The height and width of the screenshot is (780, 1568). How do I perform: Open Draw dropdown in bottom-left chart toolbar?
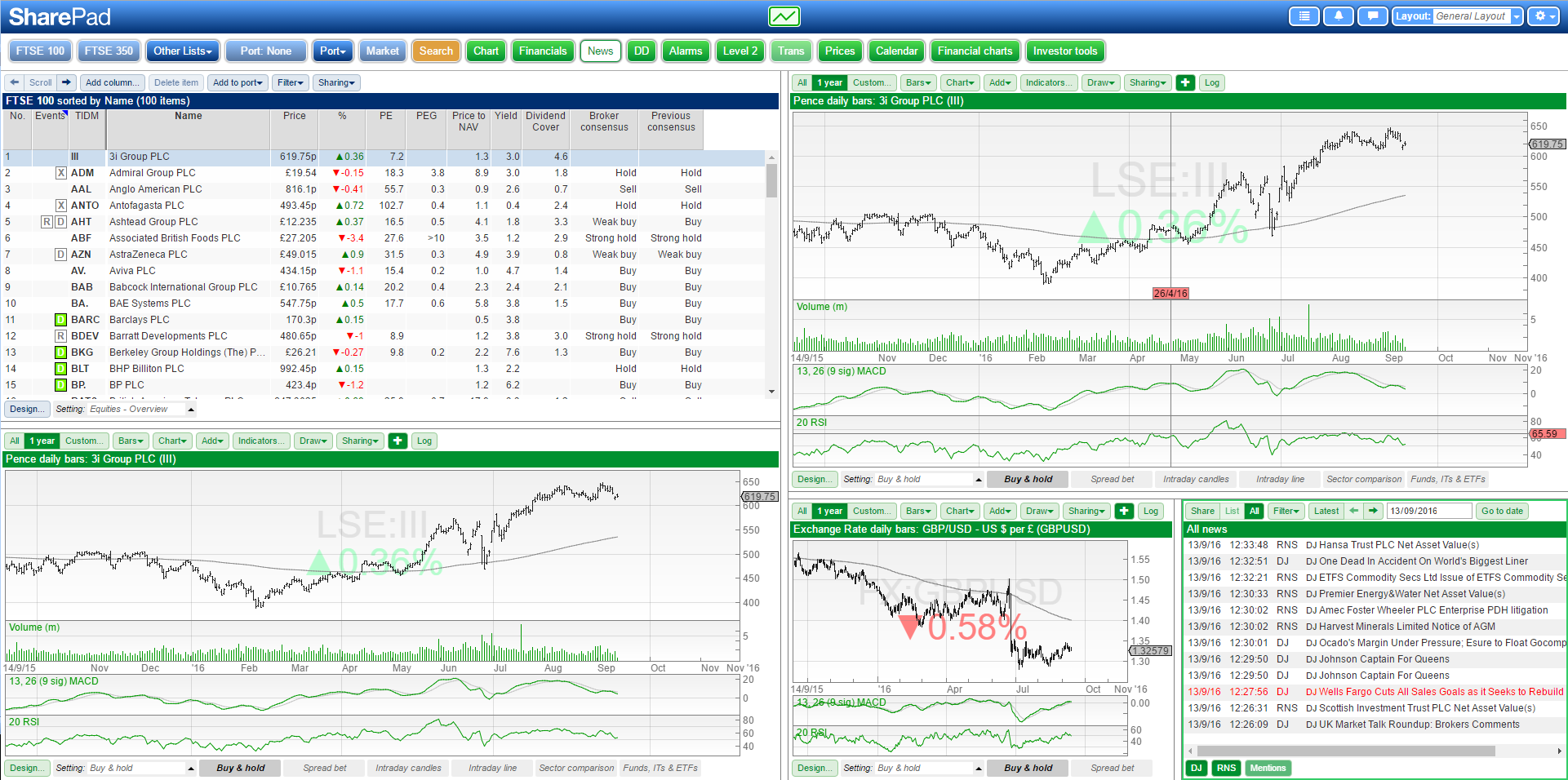(313, 441)
